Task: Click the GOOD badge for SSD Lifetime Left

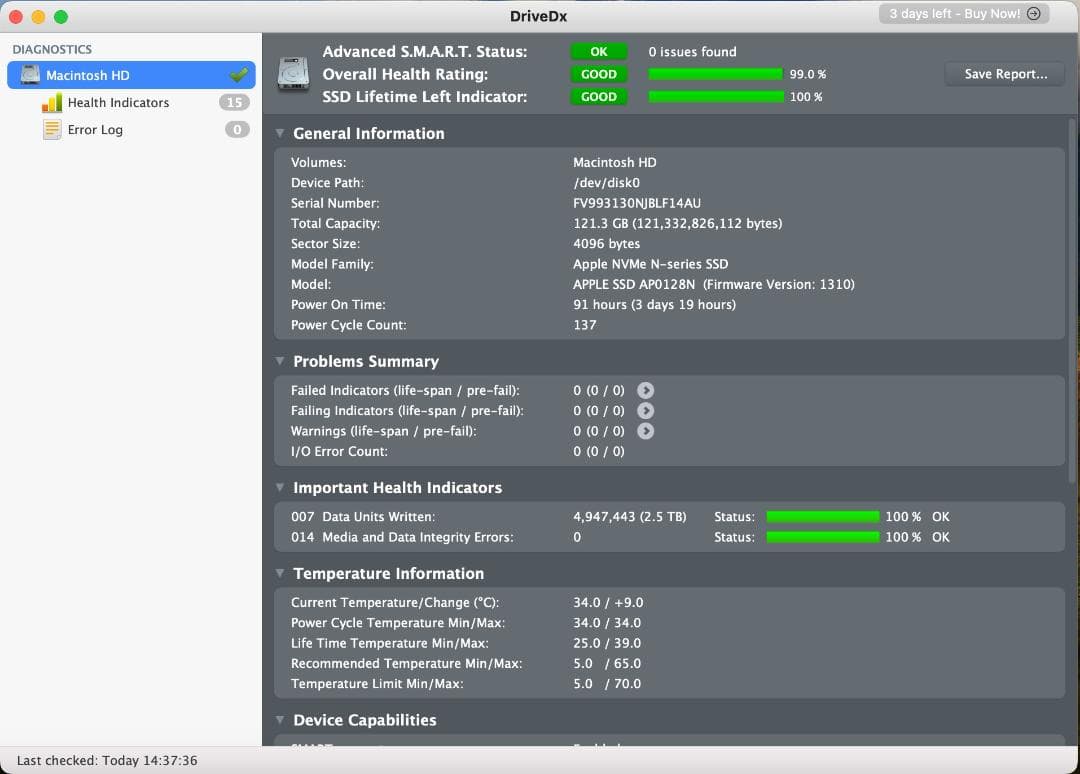Action: pyautogui.click(x=598, y=96)
